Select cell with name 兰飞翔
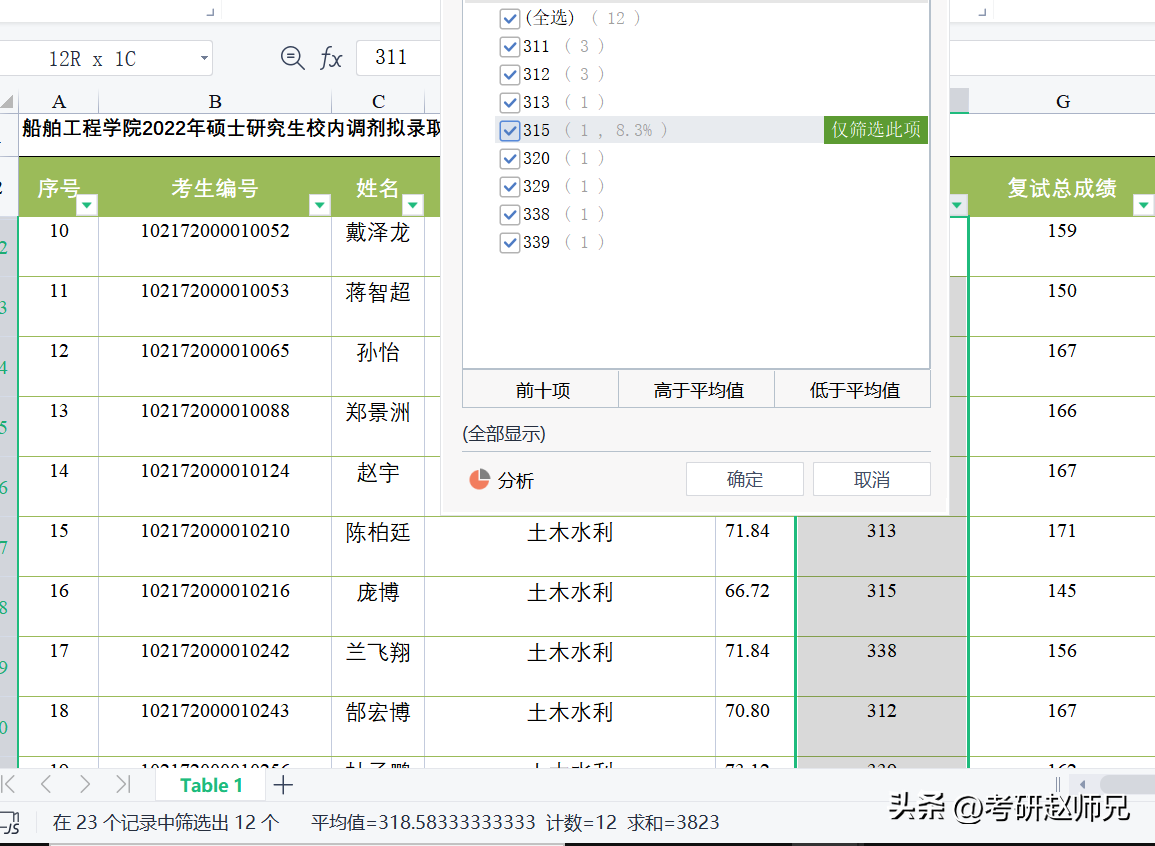 pyautogui.click(x=378, y=666)
